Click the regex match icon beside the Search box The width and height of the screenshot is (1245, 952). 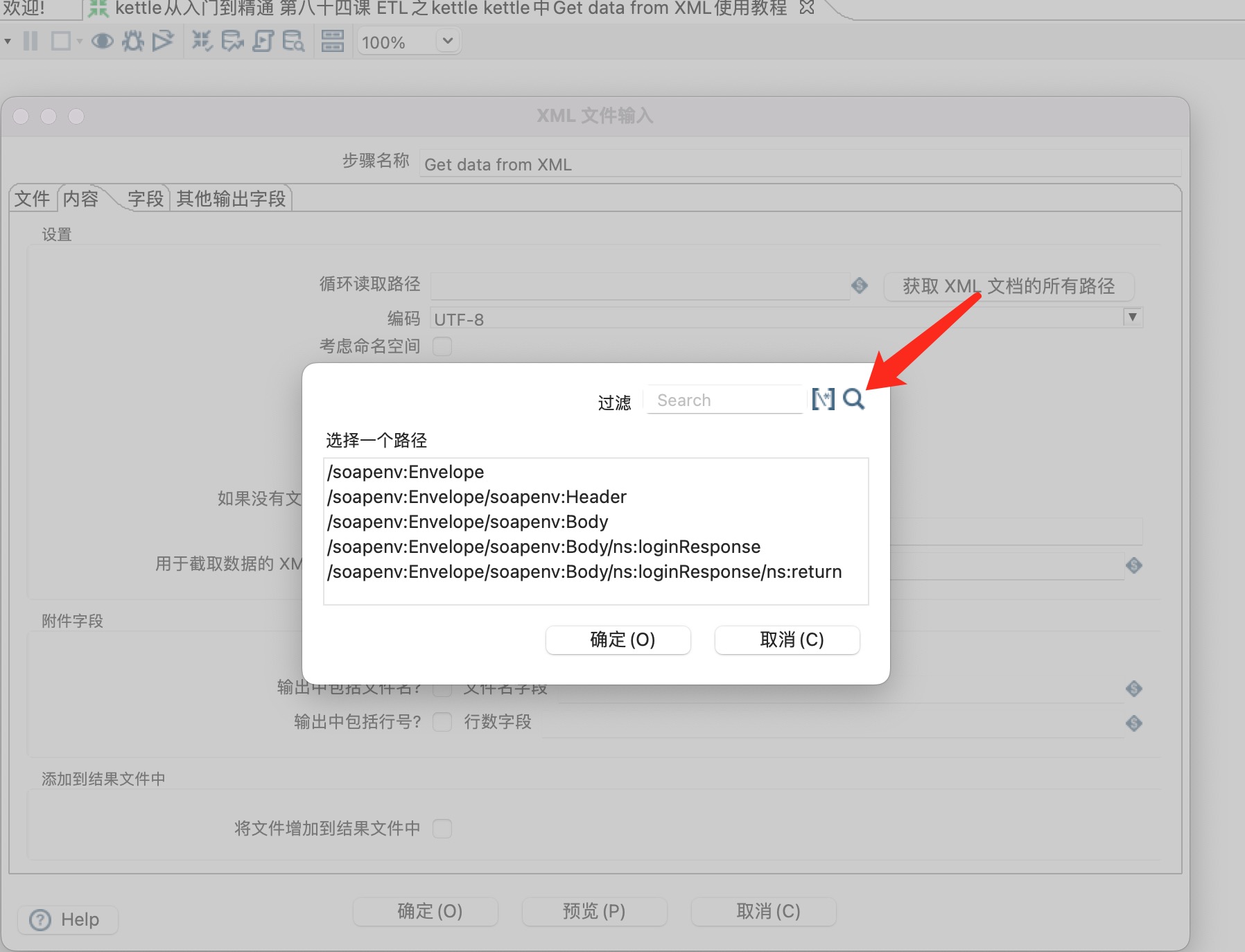824,399
